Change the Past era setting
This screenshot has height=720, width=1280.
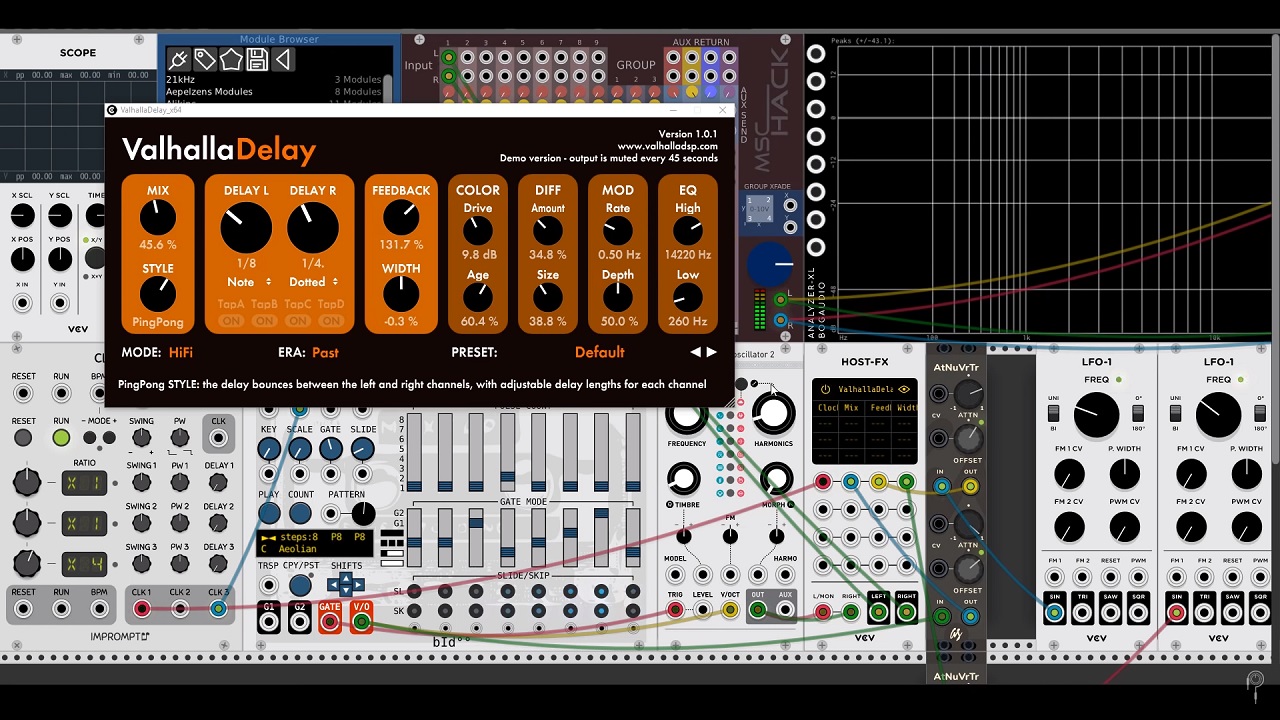[x=325, y=352]
